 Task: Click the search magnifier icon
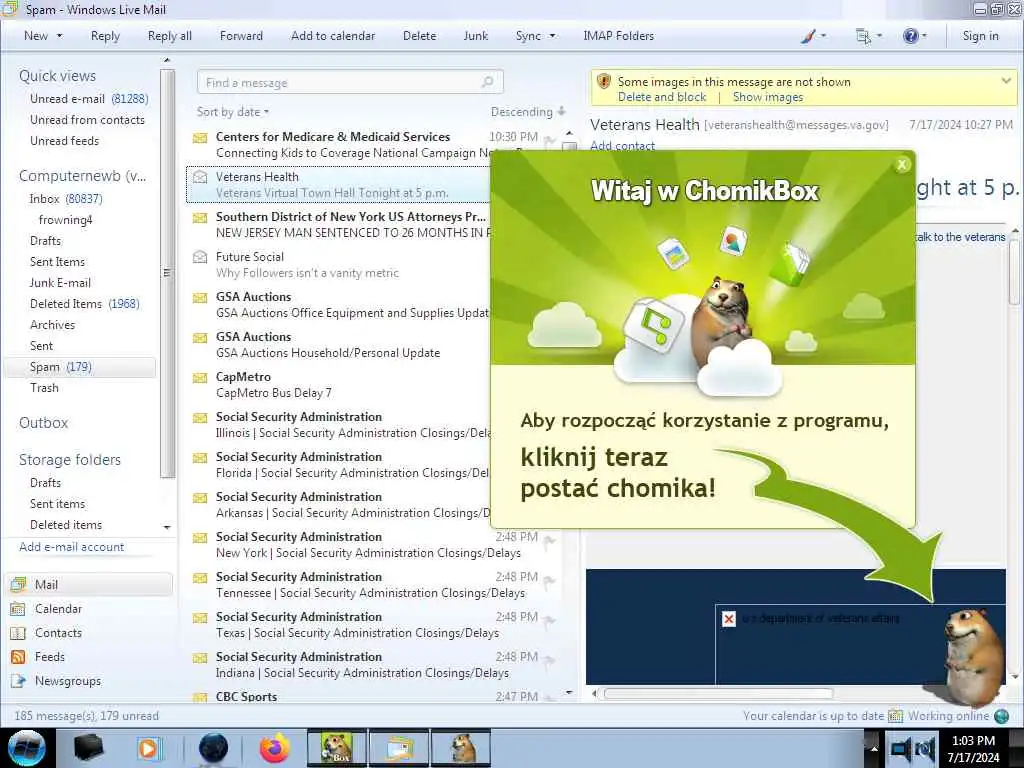pos(488,82)
